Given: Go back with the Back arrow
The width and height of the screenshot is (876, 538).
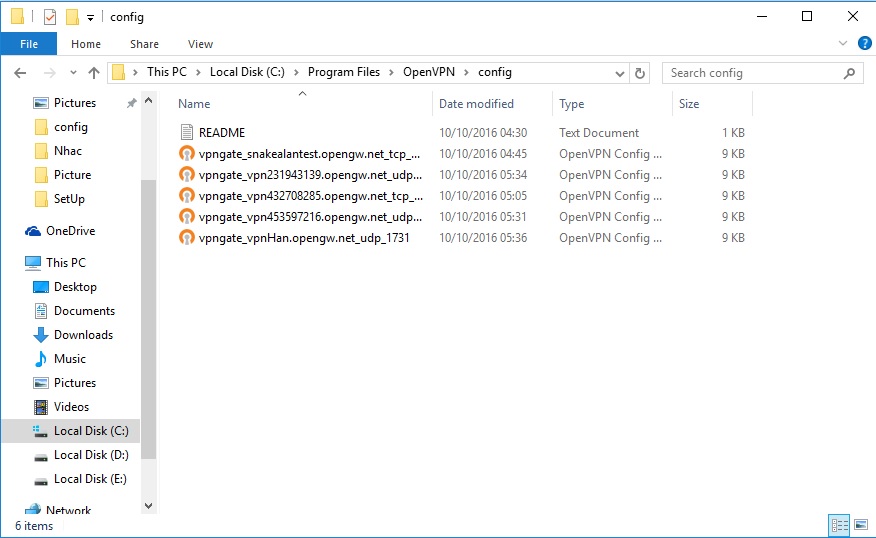Looking at the screenshot, I should (20, 73).
